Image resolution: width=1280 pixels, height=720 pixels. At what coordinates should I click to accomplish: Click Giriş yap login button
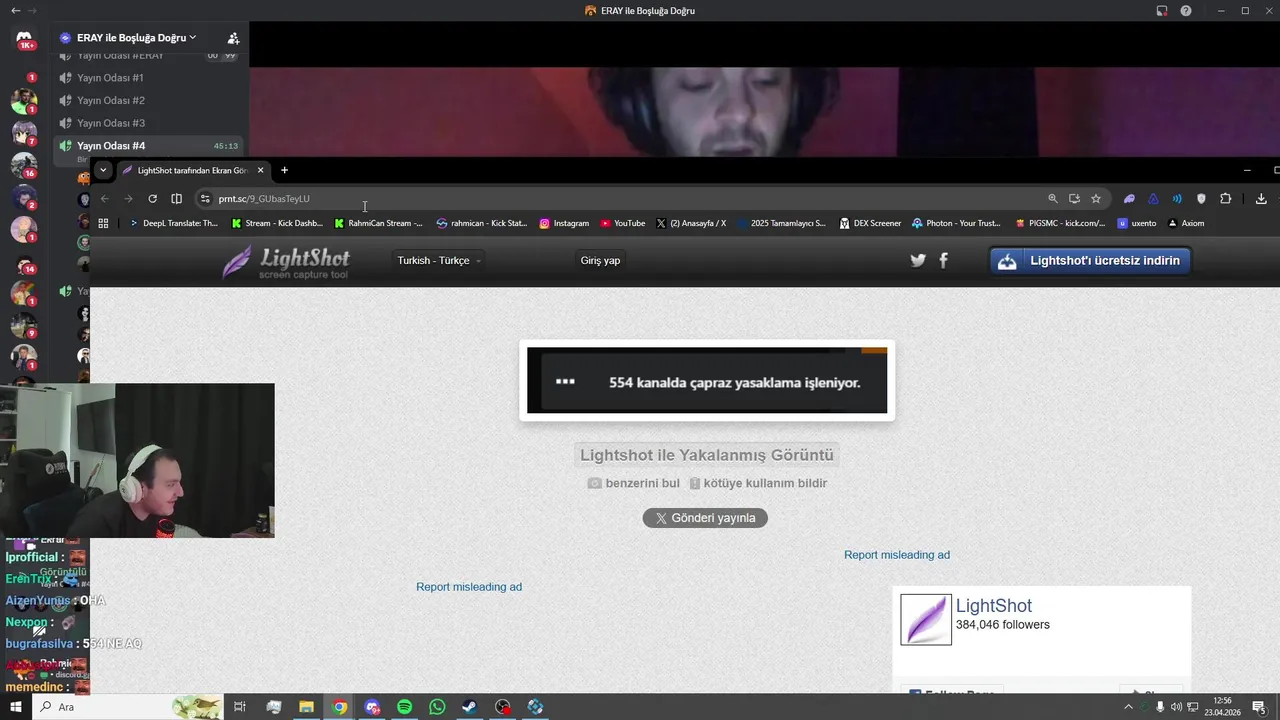(x=600, y=261)
